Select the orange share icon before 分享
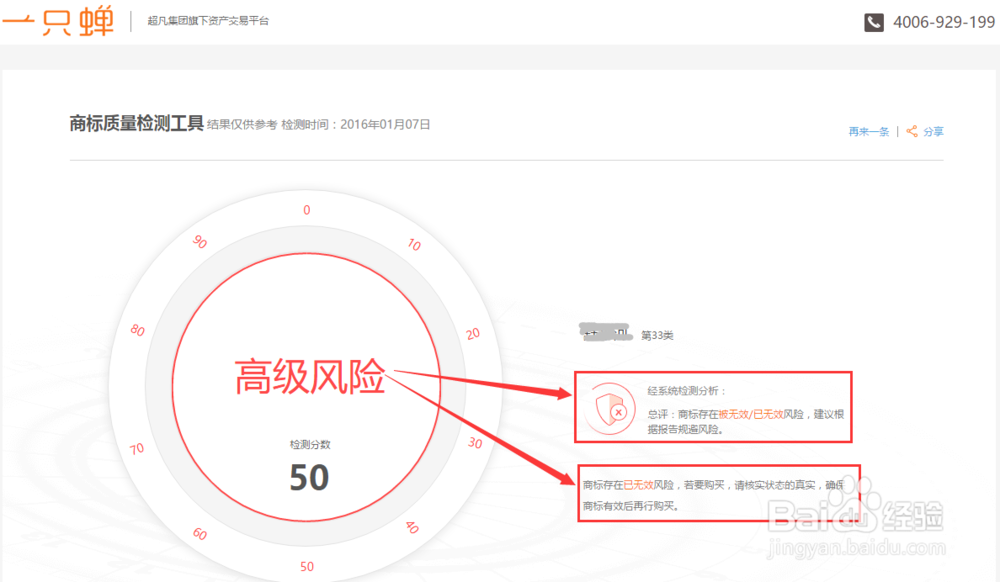1000x582 pixels. (x=911, y=131)
